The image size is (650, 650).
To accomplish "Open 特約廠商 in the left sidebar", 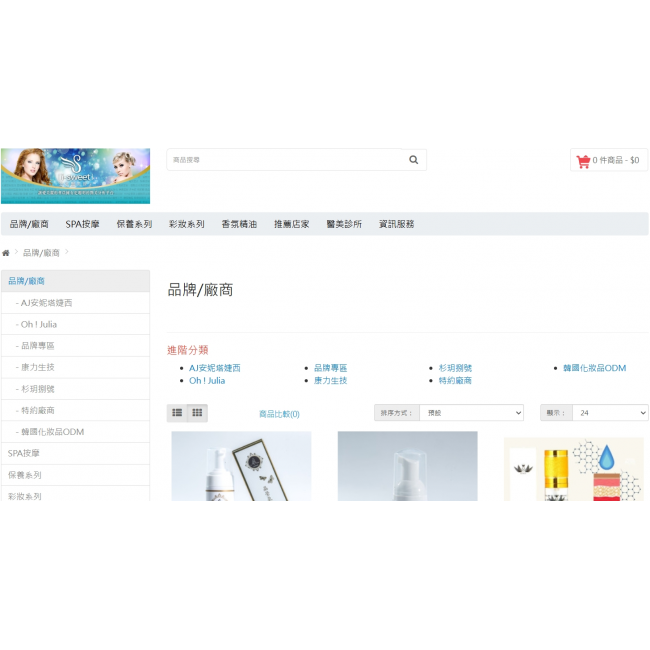I will tap(37, 410).
